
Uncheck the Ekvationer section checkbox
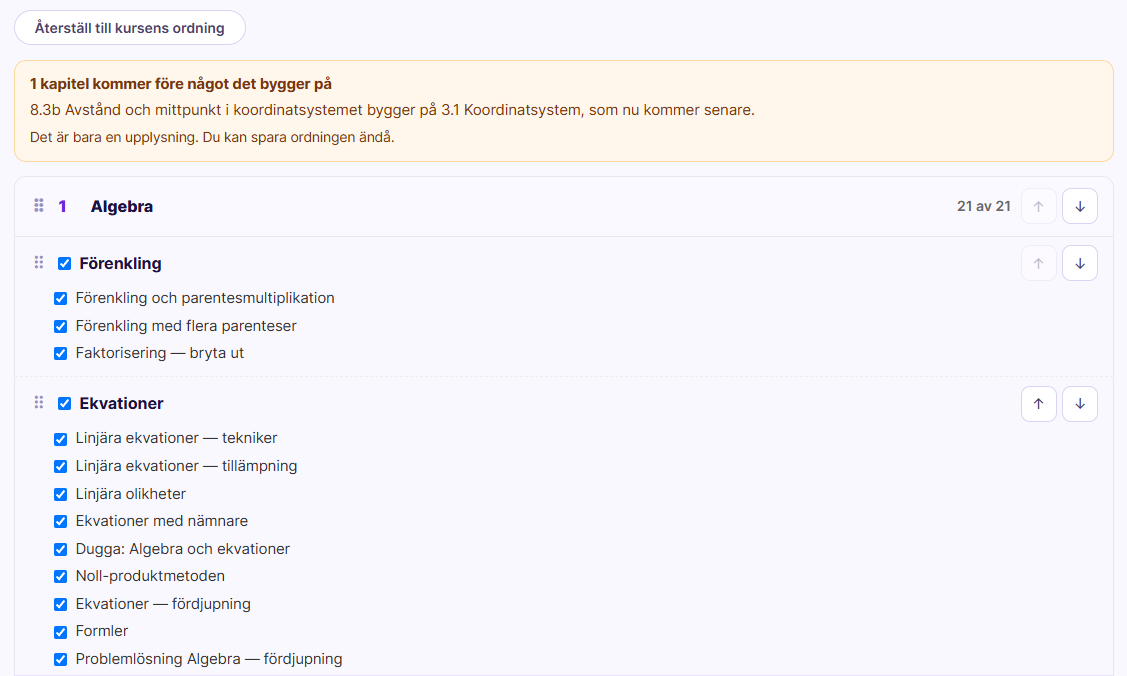pyautogui.click(x=65, y=404)
